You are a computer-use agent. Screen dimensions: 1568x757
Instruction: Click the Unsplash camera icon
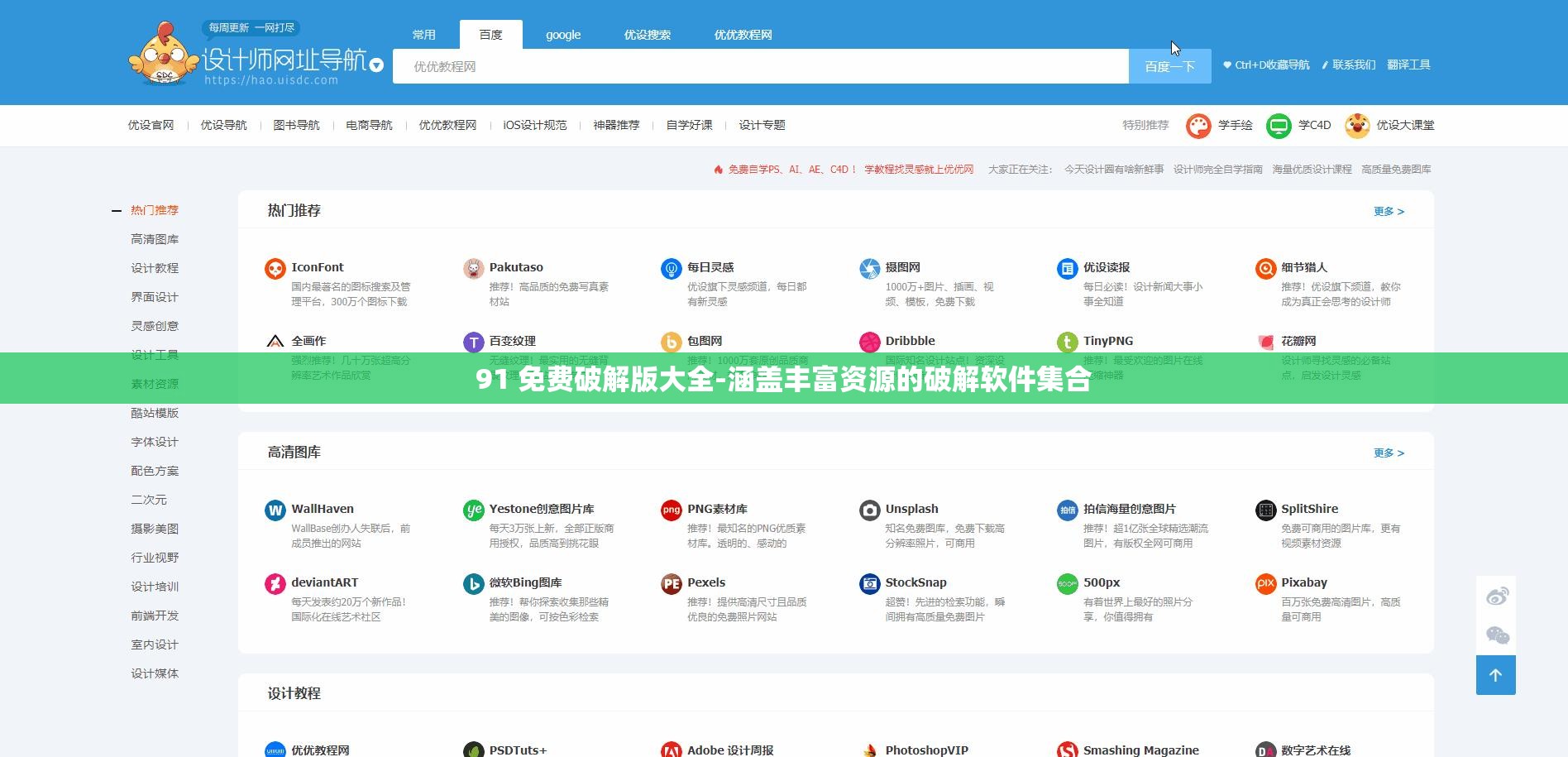(x=869, y=510)
